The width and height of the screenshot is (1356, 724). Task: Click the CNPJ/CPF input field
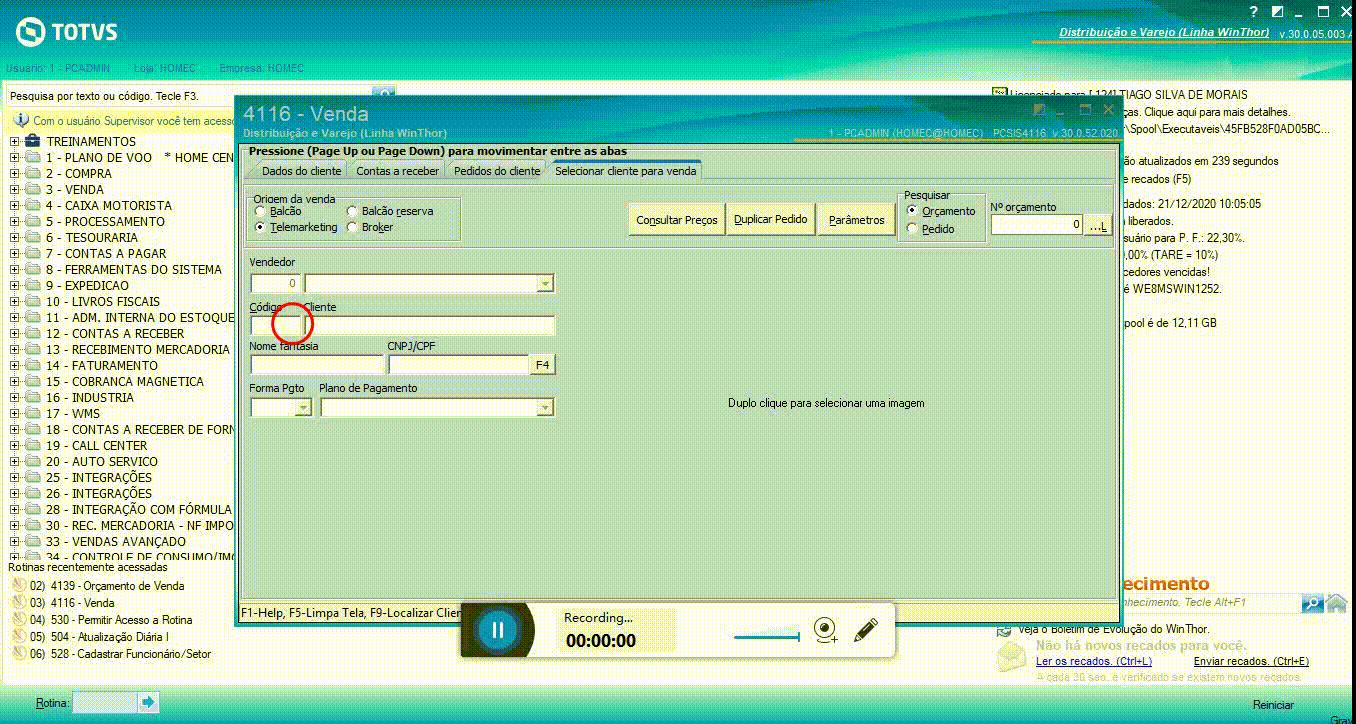458,365
